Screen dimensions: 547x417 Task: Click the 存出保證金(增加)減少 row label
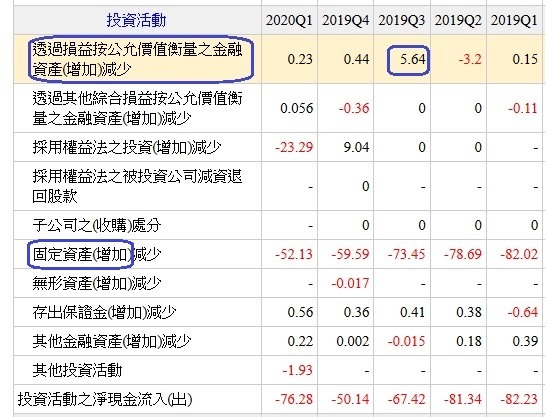click(x=104, y=312)
